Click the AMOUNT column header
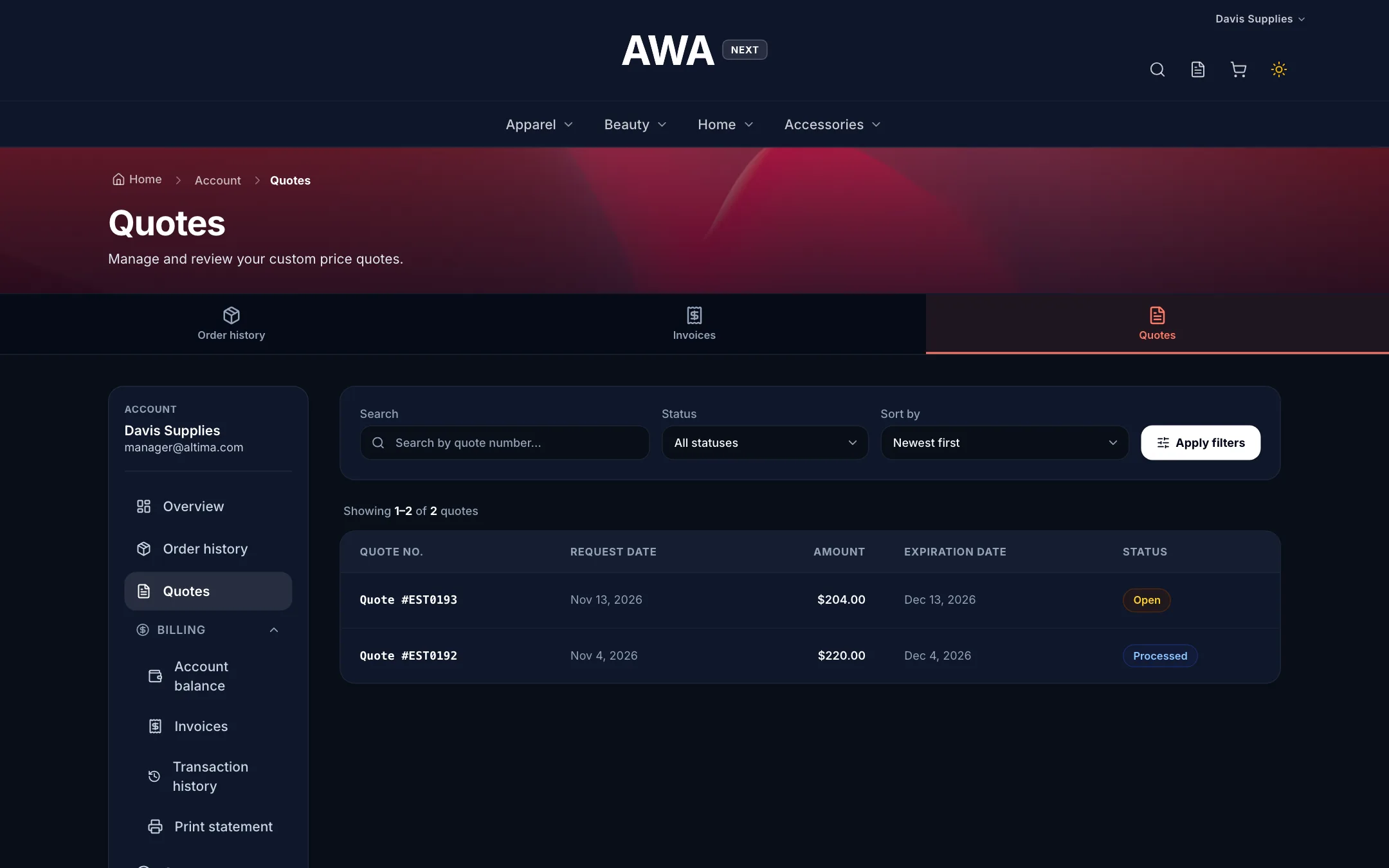 [839, 552]
